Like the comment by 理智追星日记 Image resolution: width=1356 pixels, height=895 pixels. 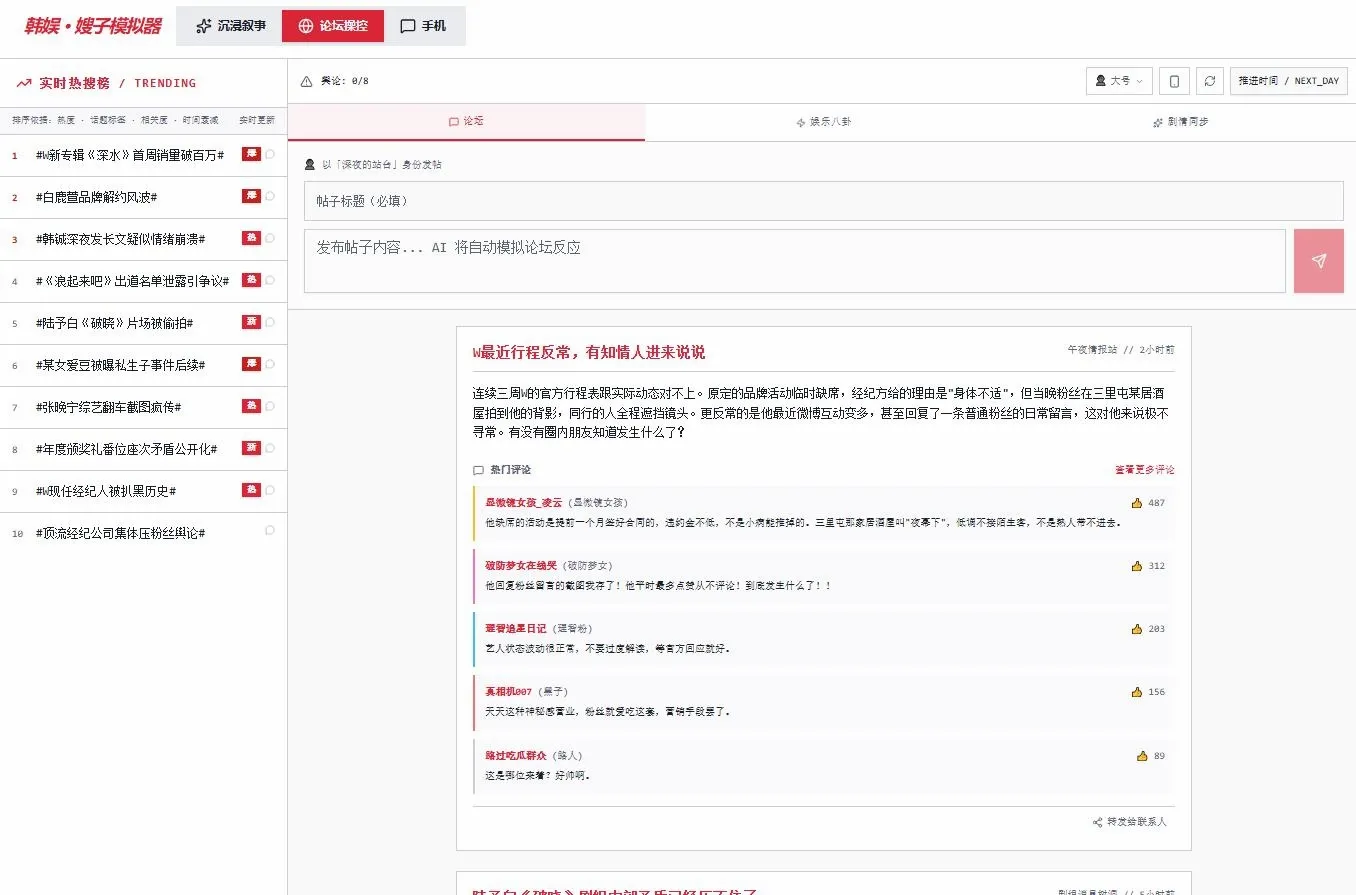(x=1136, y=629)
